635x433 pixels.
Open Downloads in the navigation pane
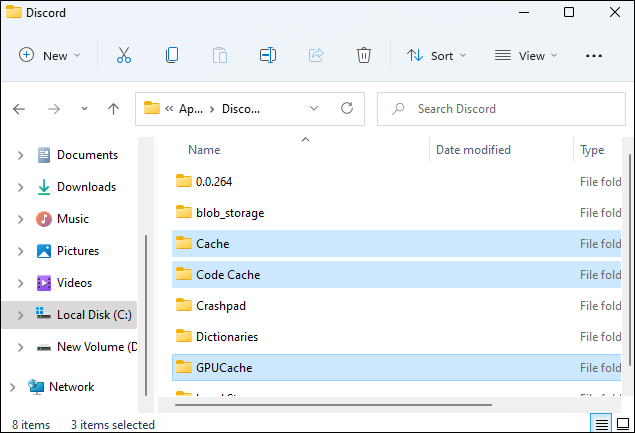[86, 187]
